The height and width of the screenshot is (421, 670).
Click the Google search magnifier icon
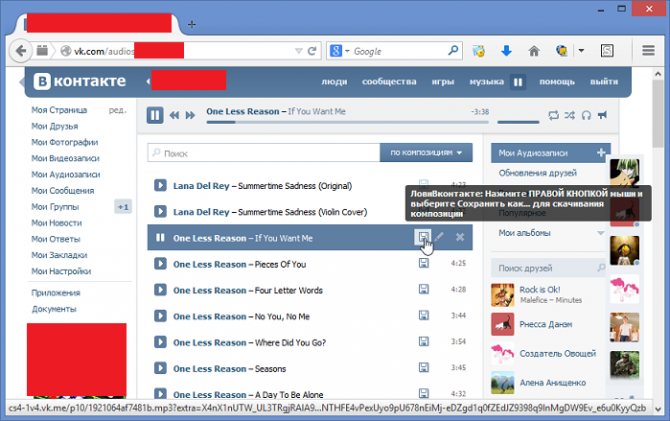point(453,50)
